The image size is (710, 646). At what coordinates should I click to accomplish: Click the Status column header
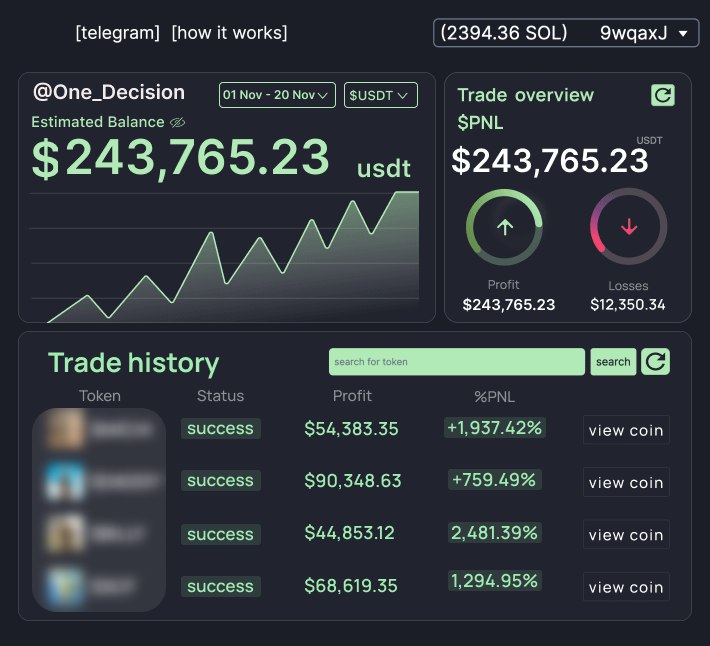[221, 396]
